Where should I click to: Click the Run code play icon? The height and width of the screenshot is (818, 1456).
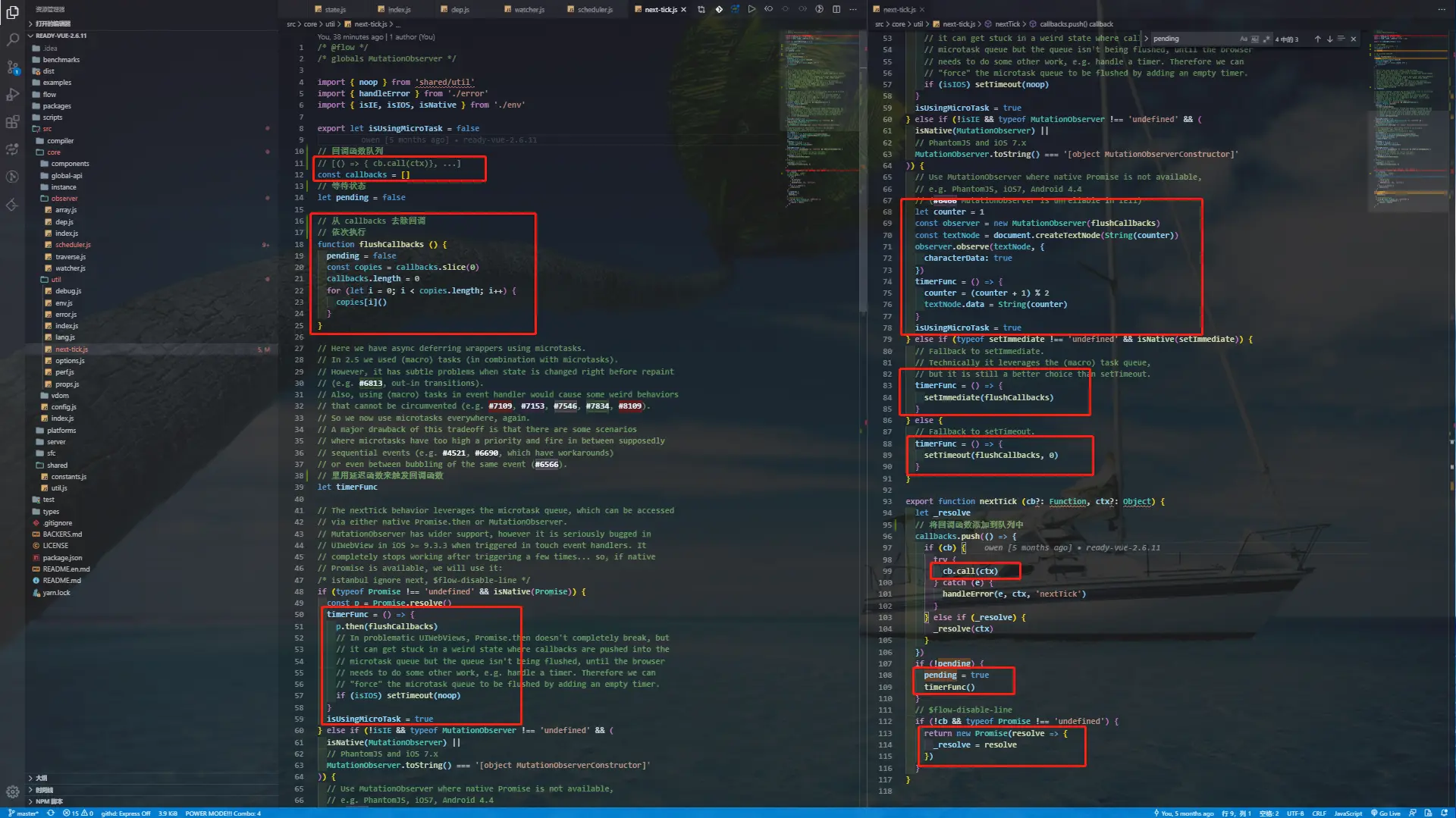[x=752, y=9]
